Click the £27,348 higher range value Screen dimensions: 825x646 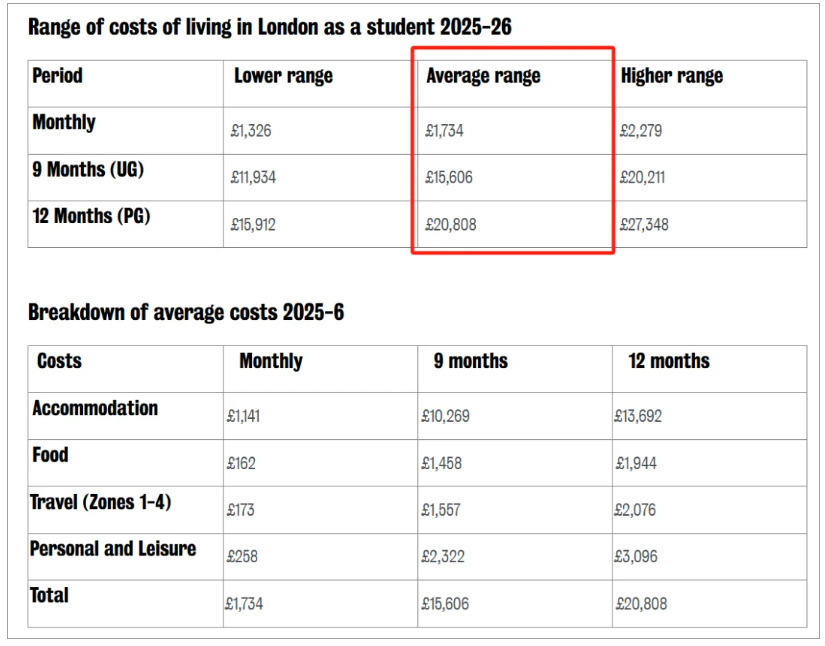[x=643, y=225]
